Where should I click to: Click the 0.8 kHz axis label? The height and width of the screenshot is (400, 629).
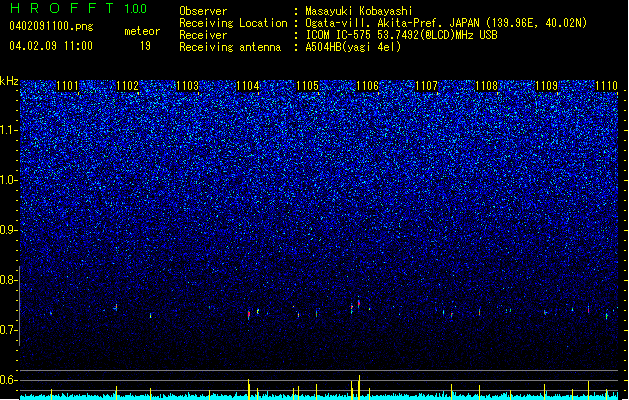pyautogui.click(x=8, y=280)
